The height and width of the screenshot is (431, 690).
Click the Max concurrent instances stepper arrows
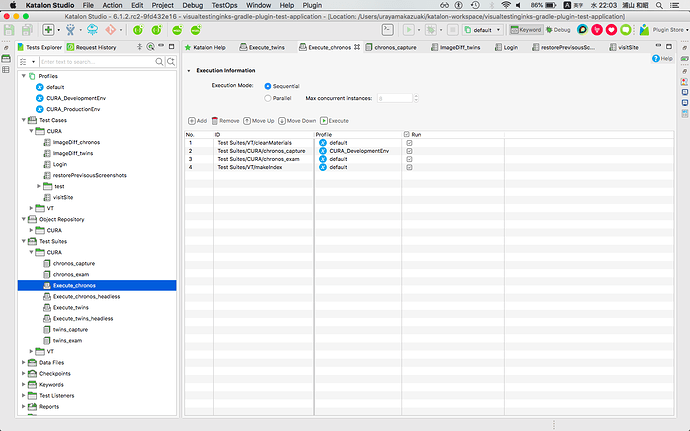pos(416,98)
